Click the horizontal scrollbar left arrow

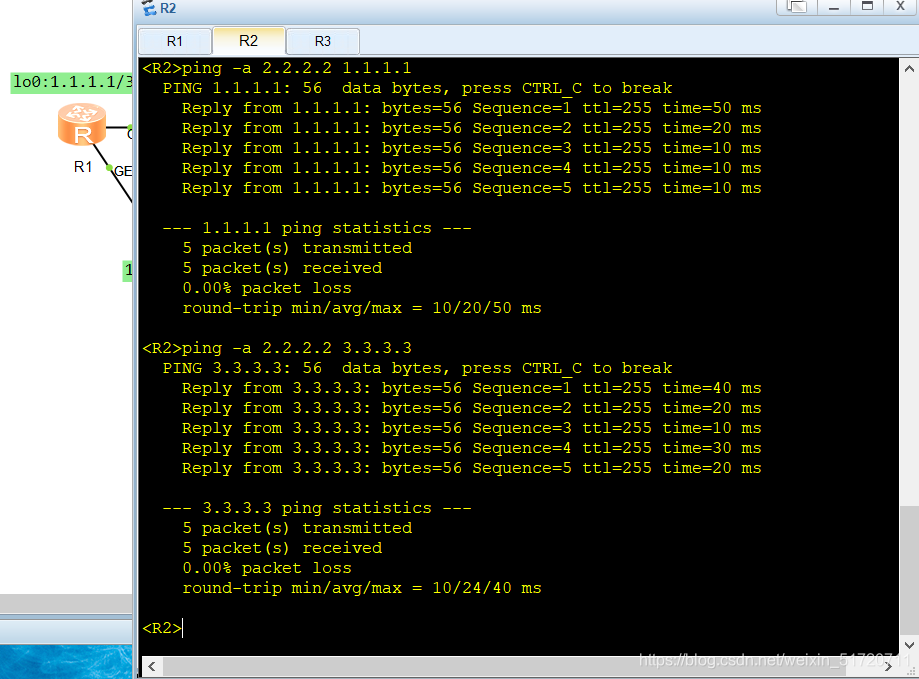tap(152, 666)
